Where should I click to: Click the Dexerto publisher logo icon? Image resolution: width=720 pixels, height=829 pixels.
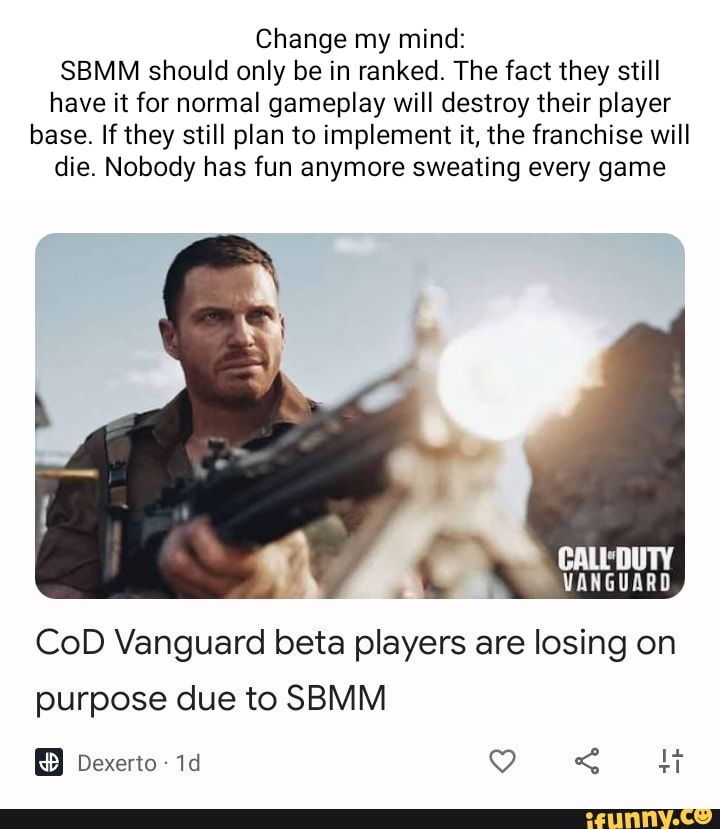49,762
